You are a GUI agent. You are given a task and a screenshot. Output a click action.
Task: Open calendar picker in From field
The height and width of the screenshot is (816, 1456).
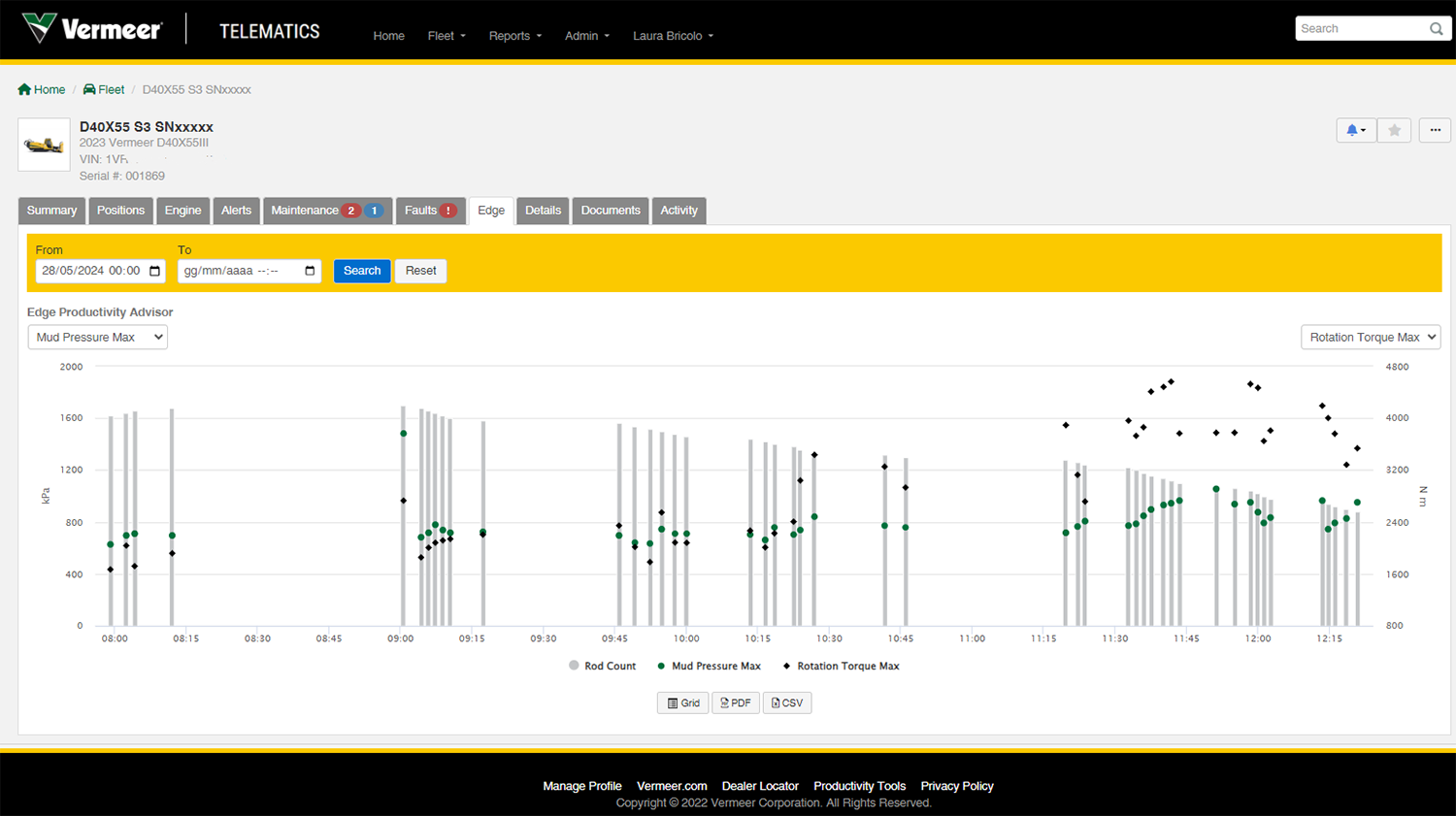[155, 271]
